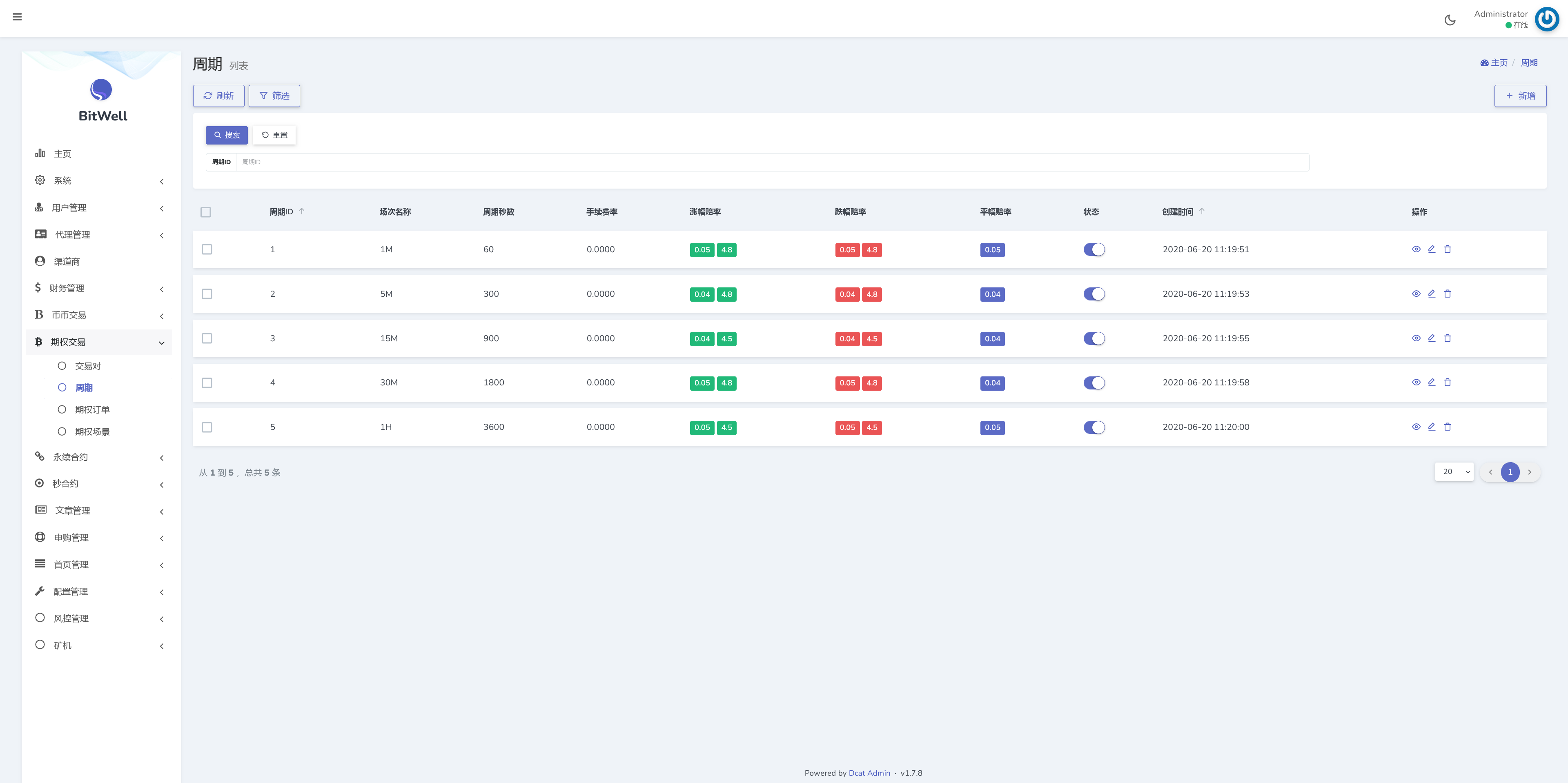The height and width of the screenshot is (783, 1568).
Task: Click the delete trash icon for 30M row
Action: coord(1448,383)
